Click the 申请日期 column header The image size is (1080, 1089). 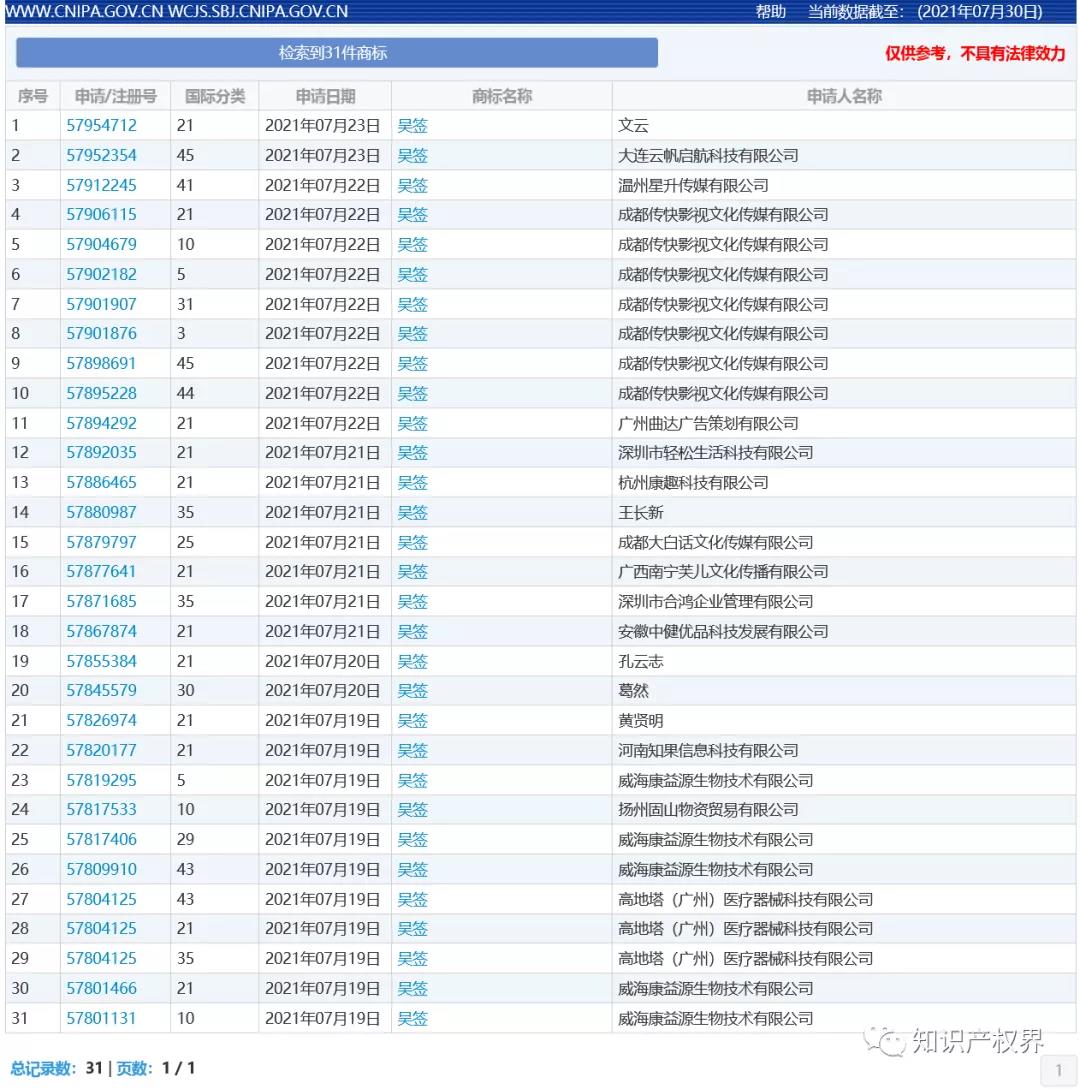coord(325,96)
